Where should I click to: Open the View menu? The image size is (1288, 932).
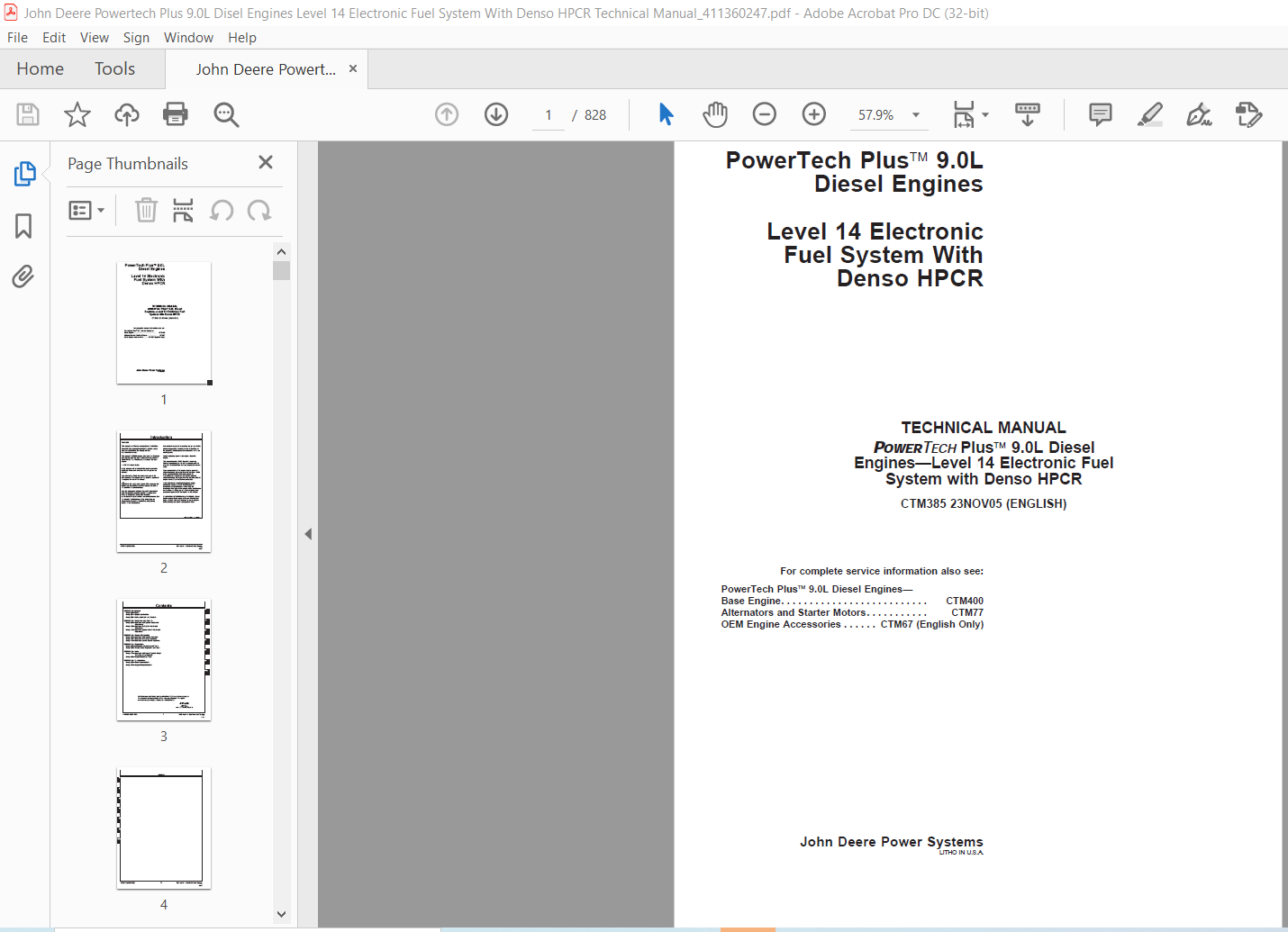click(95, 38)
